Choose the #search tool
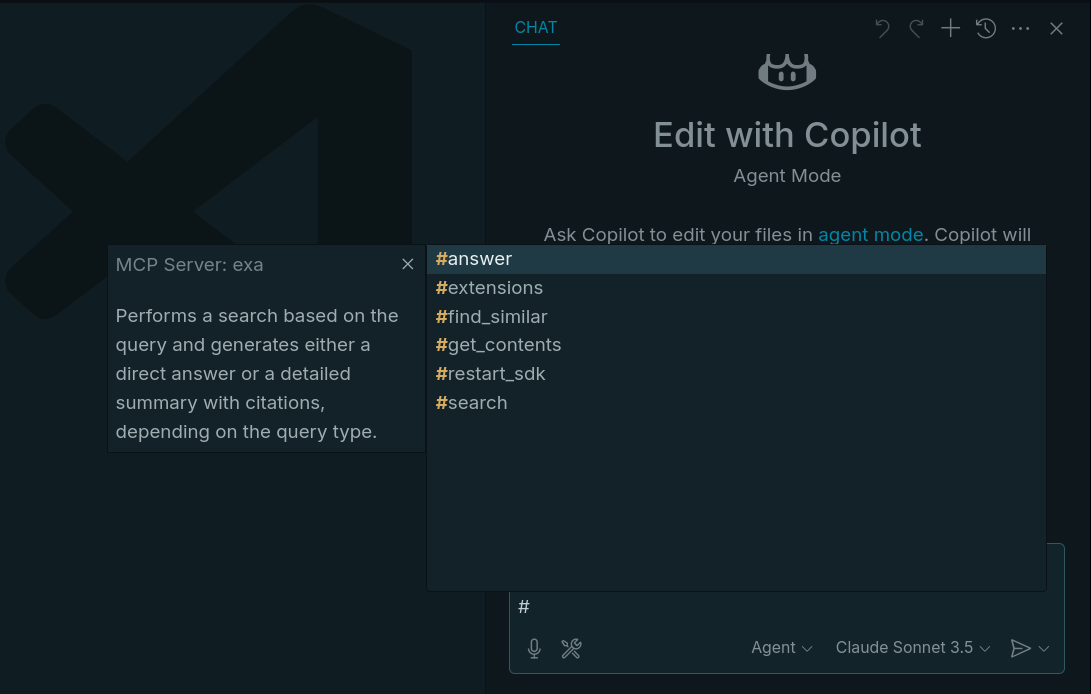The height and width of the screenshot is (694, 1091). point(471,403)
